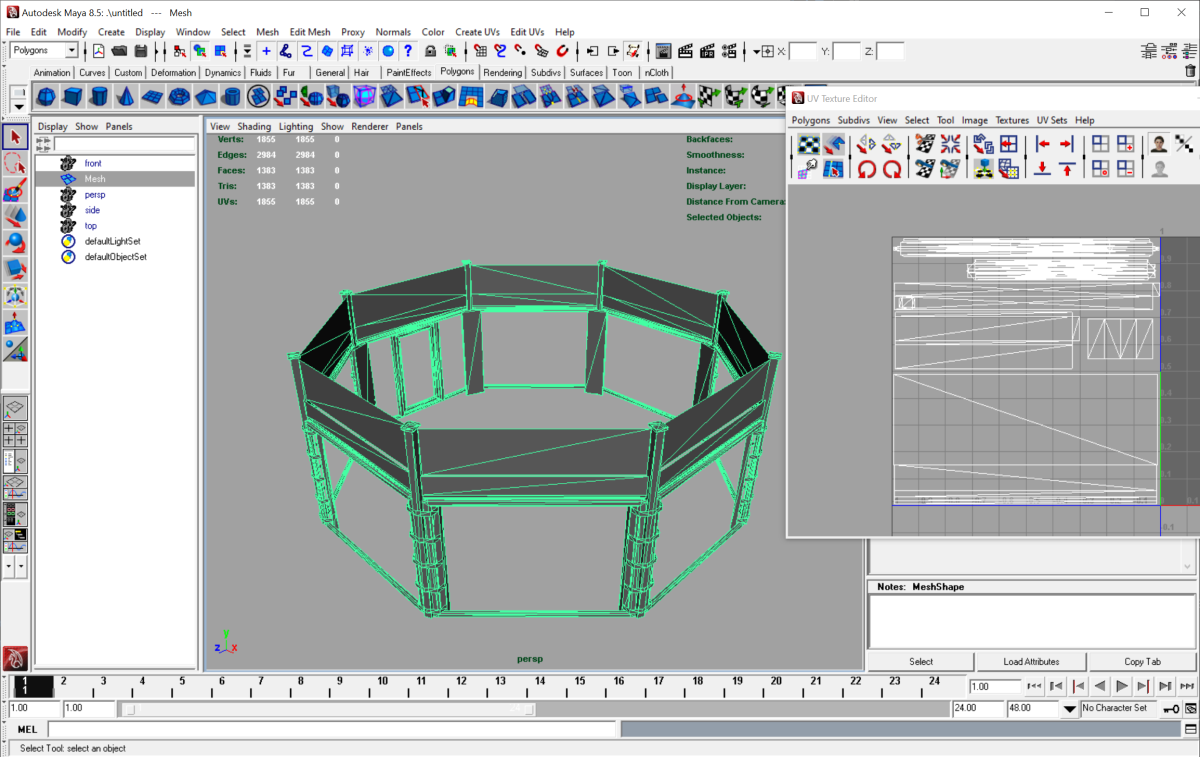1200x757 pixels.
Task: Open UV Sets menu in UV Texture Editor
Action: tap(1051, 120)
